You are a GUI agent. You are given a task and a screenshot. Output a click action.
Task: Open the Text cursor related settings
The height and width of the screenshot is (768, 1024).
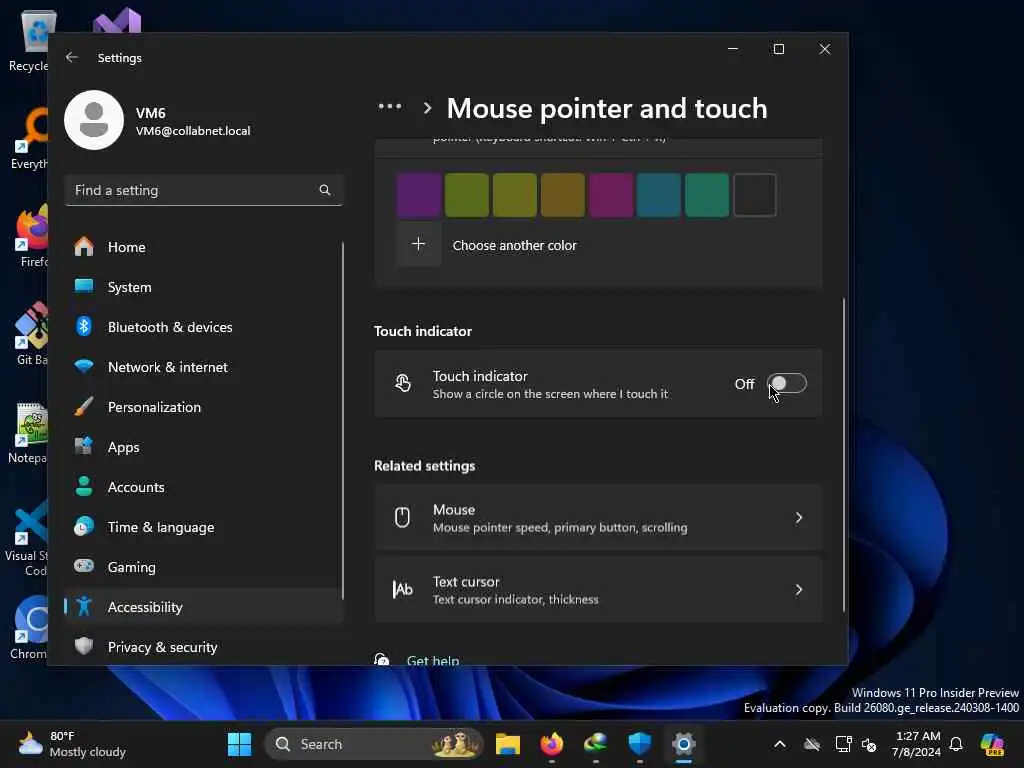(598, 590)
